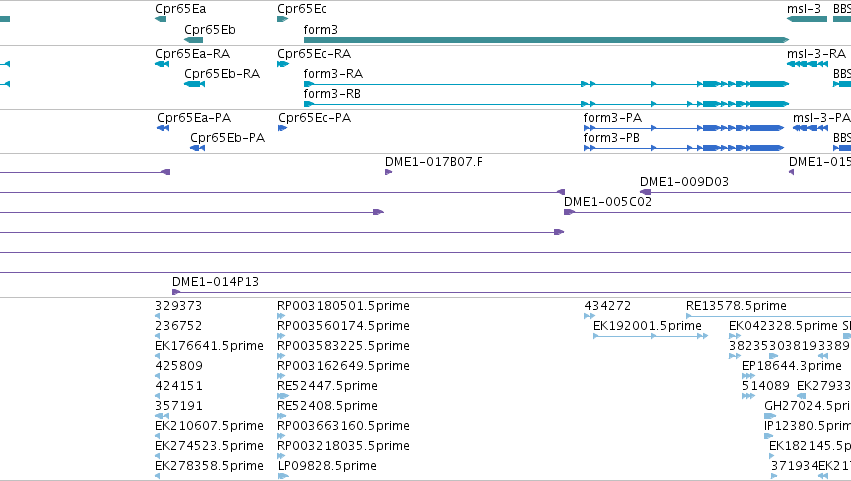Click EST label 425809

pos(179,366)
